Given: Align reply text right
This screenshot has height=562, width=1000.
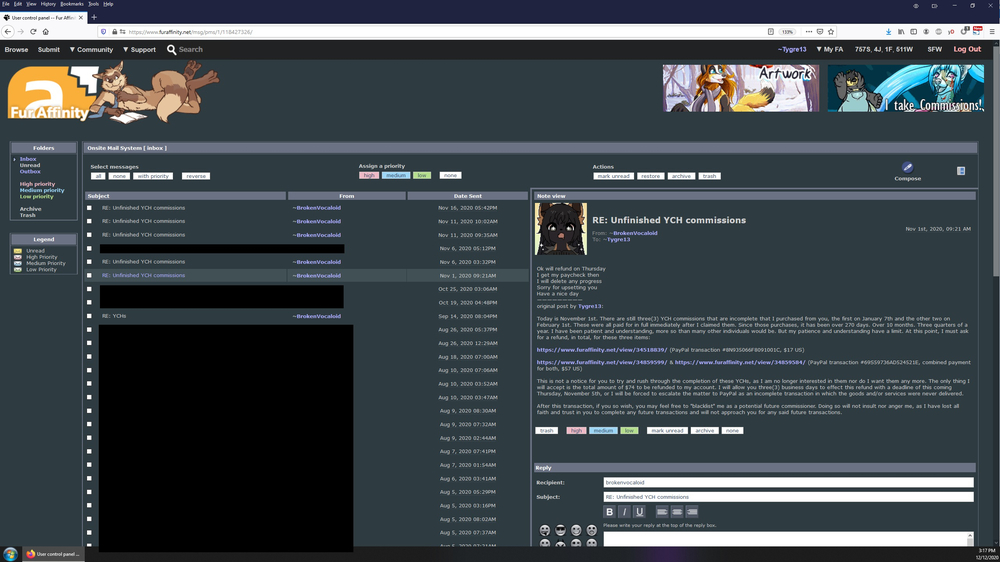Looking at the screenshot, I should 692,512.
